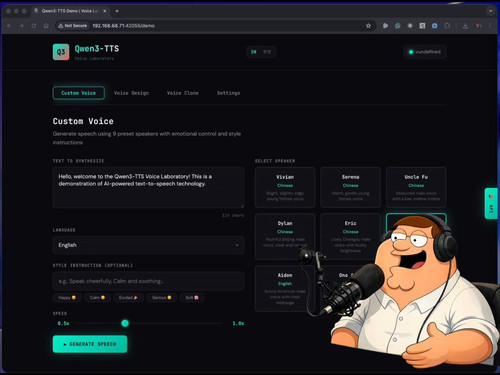Click the undefined status indicator badge
This screenshot has height=375, width=500.
(x=425, y=52)
